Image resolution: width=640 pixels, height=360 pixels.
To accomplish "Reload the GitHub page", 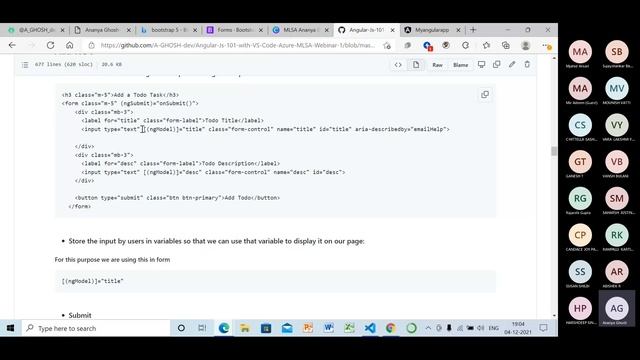I will (x=50, y=45).
